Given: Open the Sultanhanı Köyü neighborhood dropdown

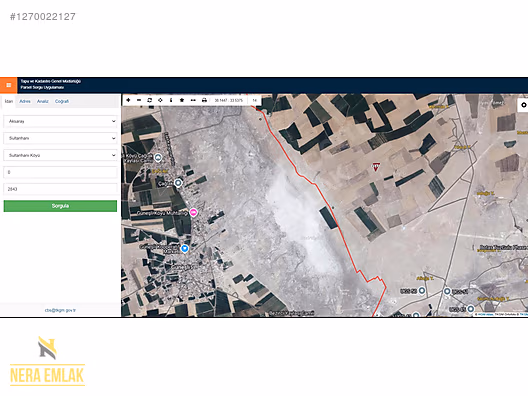Looking at the screenshot, I should tap(60, 155).
